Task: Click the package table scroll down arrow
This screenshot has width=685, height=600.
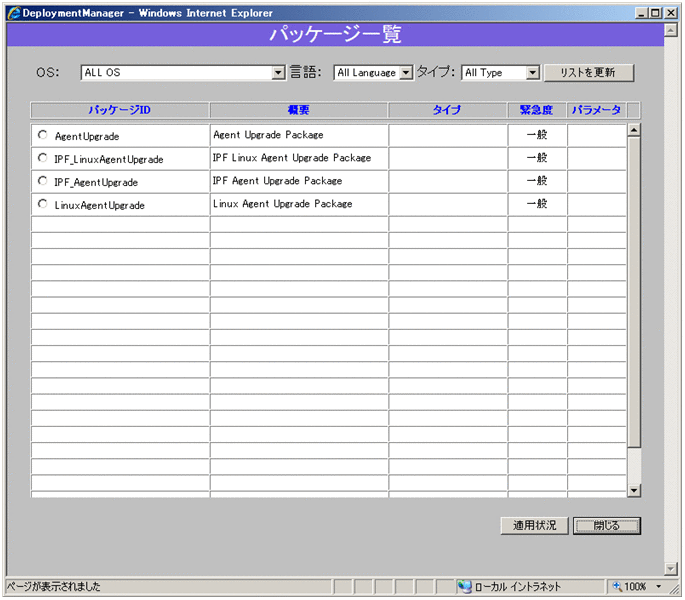Action: pos(633,490)
